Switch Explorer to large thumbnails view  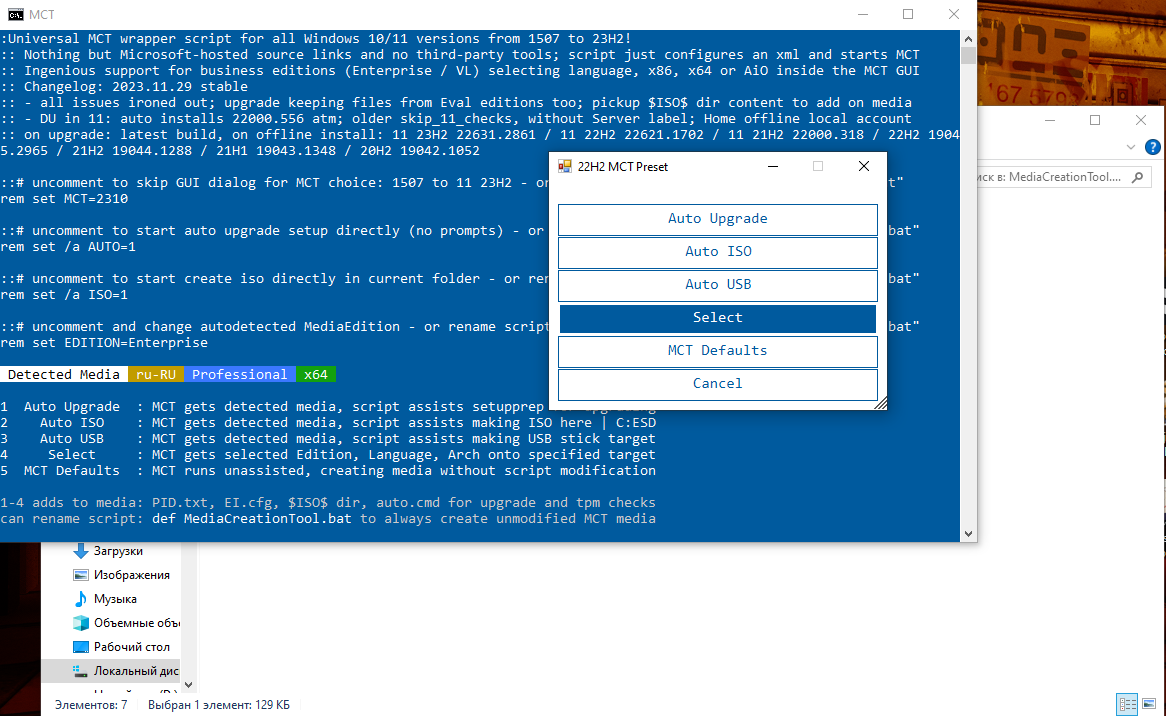pyautogui.click(x=1149, y=703)
